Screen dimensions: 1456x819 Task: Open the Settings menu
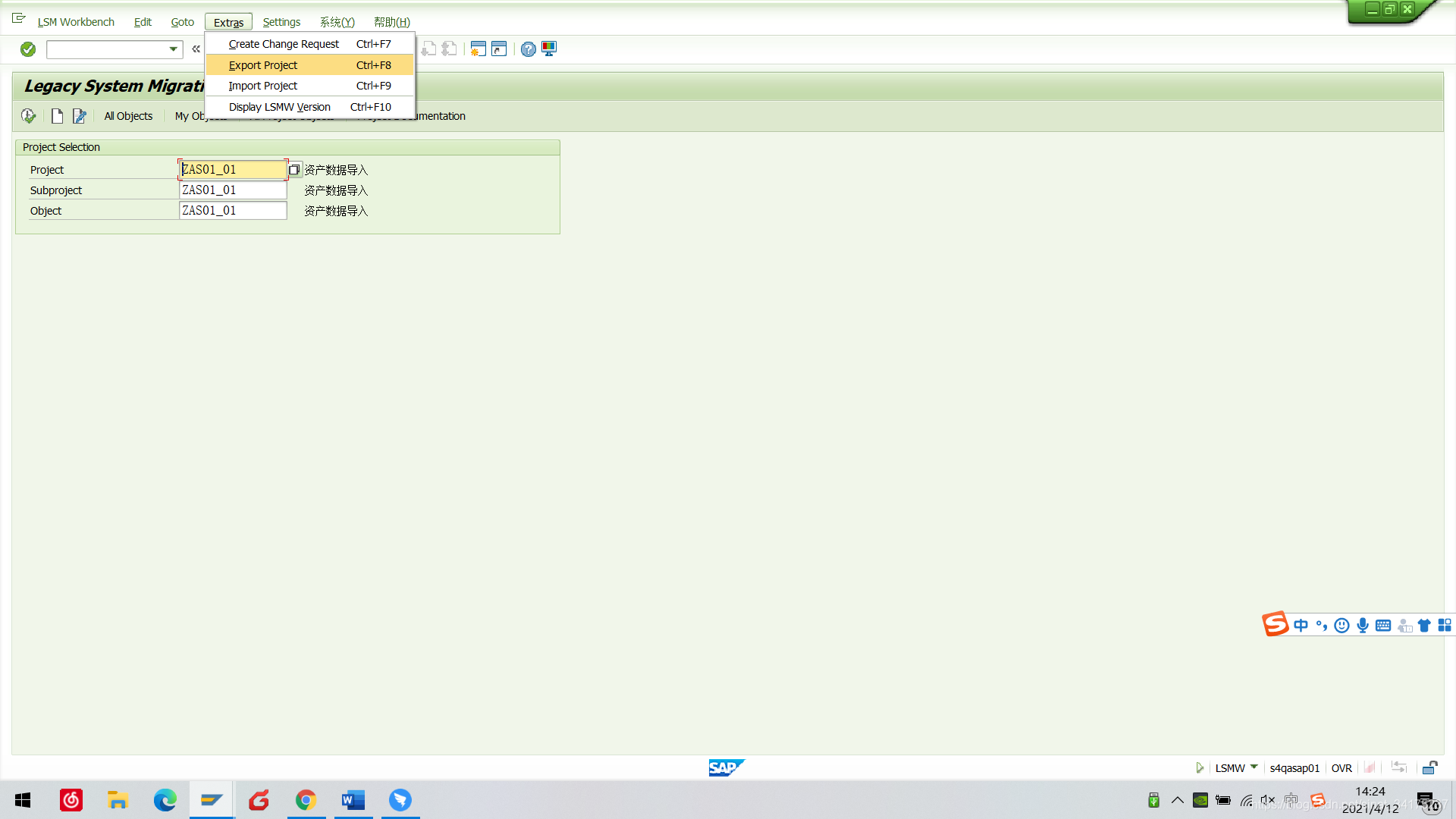[281, 22]
